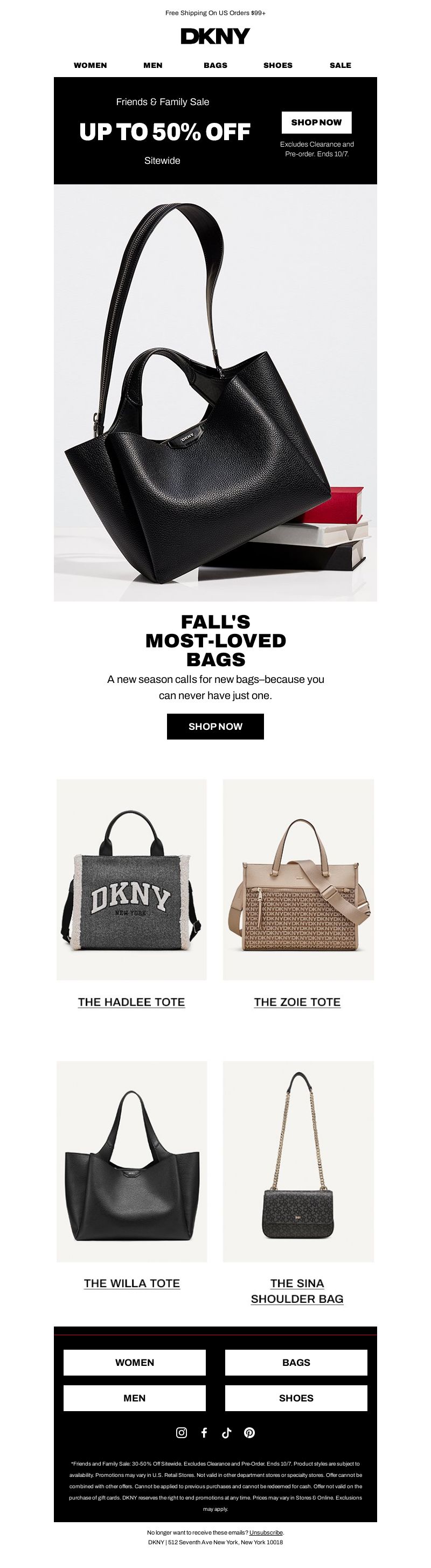Click the footer SHOES button
Viewport: 431px width, 1568px height.
(296, 1398)
